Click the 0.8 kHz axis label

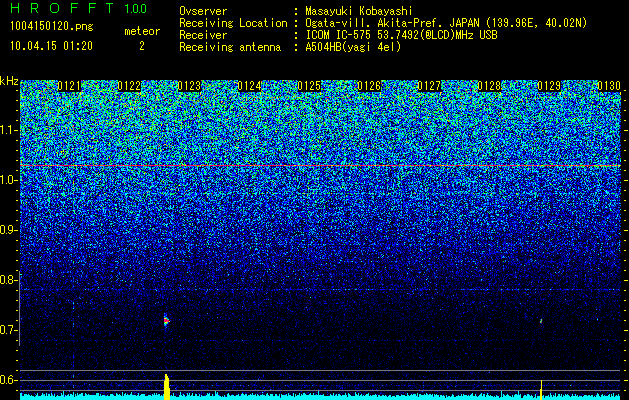pyautogui.click(x=8, y=280)
